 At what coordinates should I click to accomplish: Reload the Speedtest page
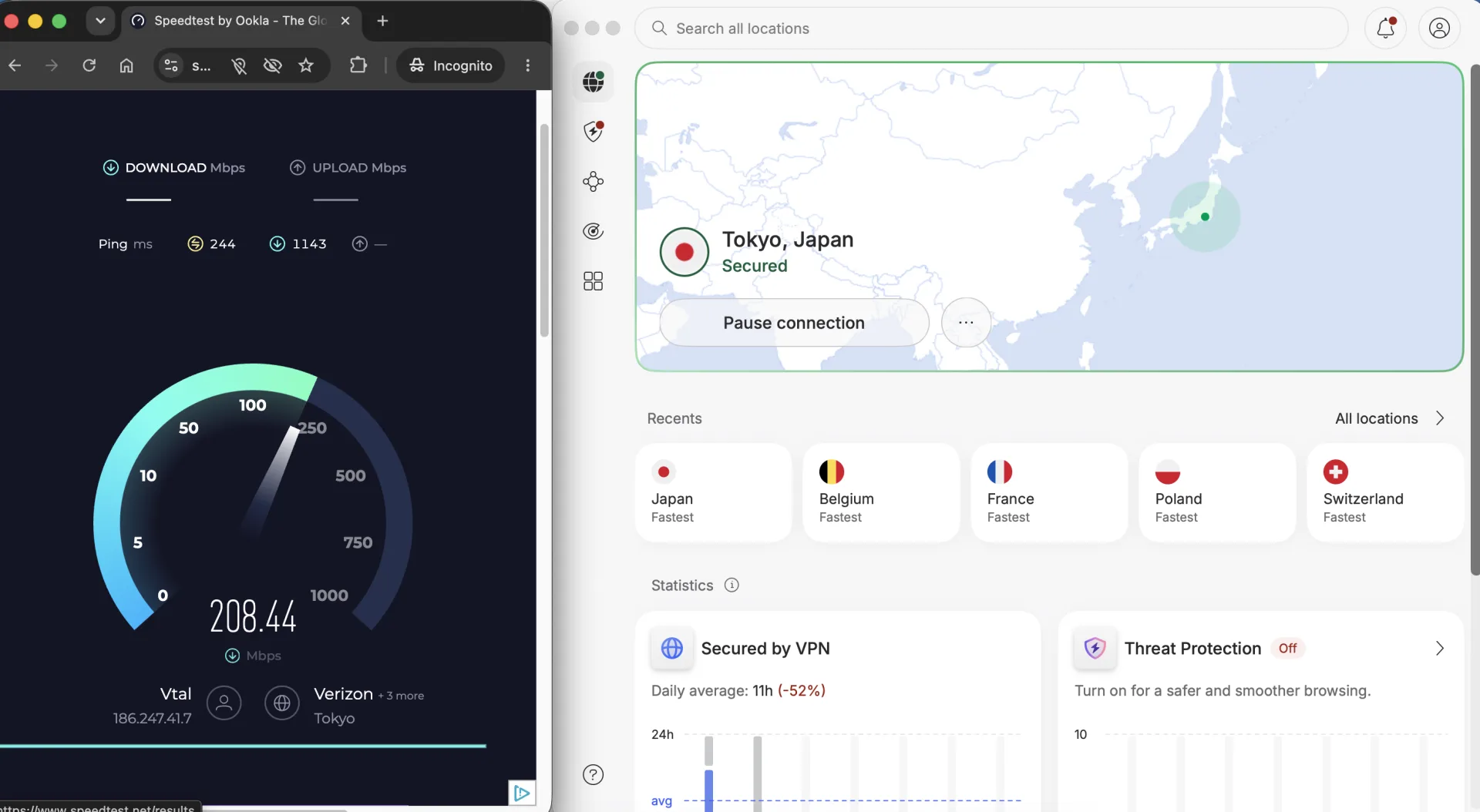pos(89,65)
